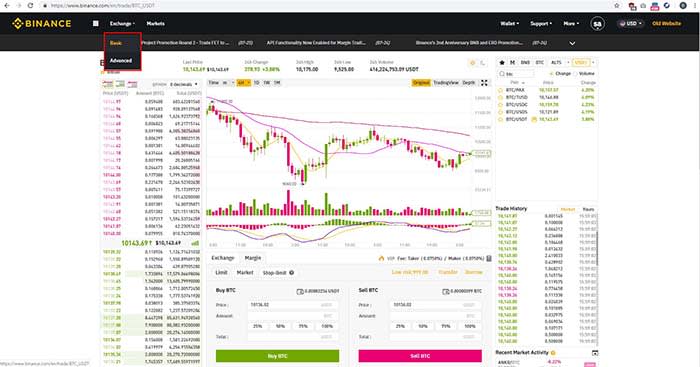
Task: Switch to the dark theme moon icon
Action: (483, 63)
